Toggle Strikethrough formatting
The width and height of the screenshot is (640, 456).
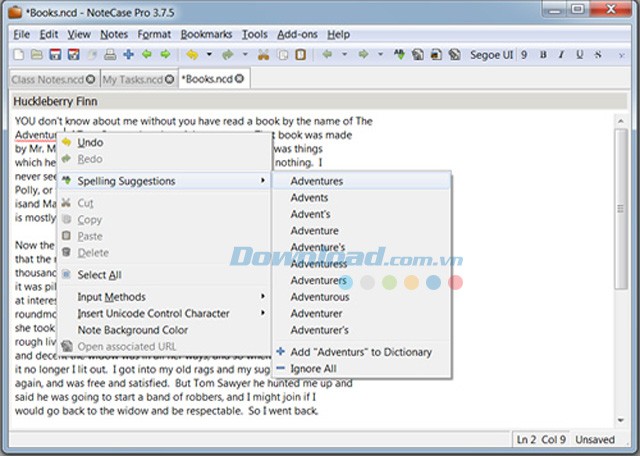click(x=598, y=55)
